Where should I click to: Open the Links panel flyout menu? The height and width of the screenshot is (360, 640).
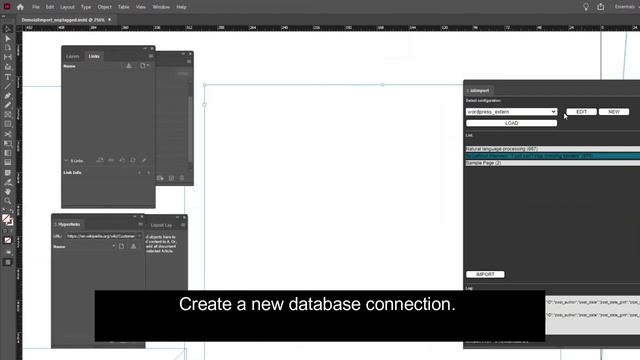point(151,56)
